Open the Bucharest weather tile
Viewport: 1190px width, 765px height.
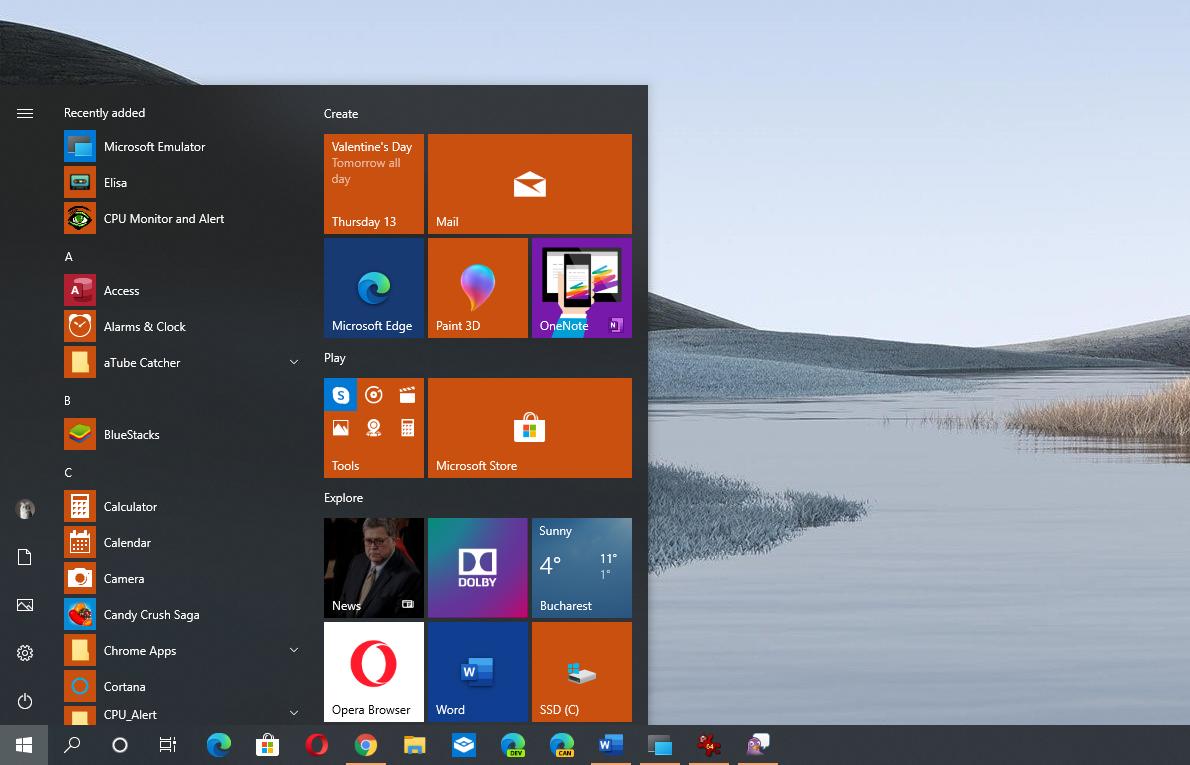(x=581, y=568)
